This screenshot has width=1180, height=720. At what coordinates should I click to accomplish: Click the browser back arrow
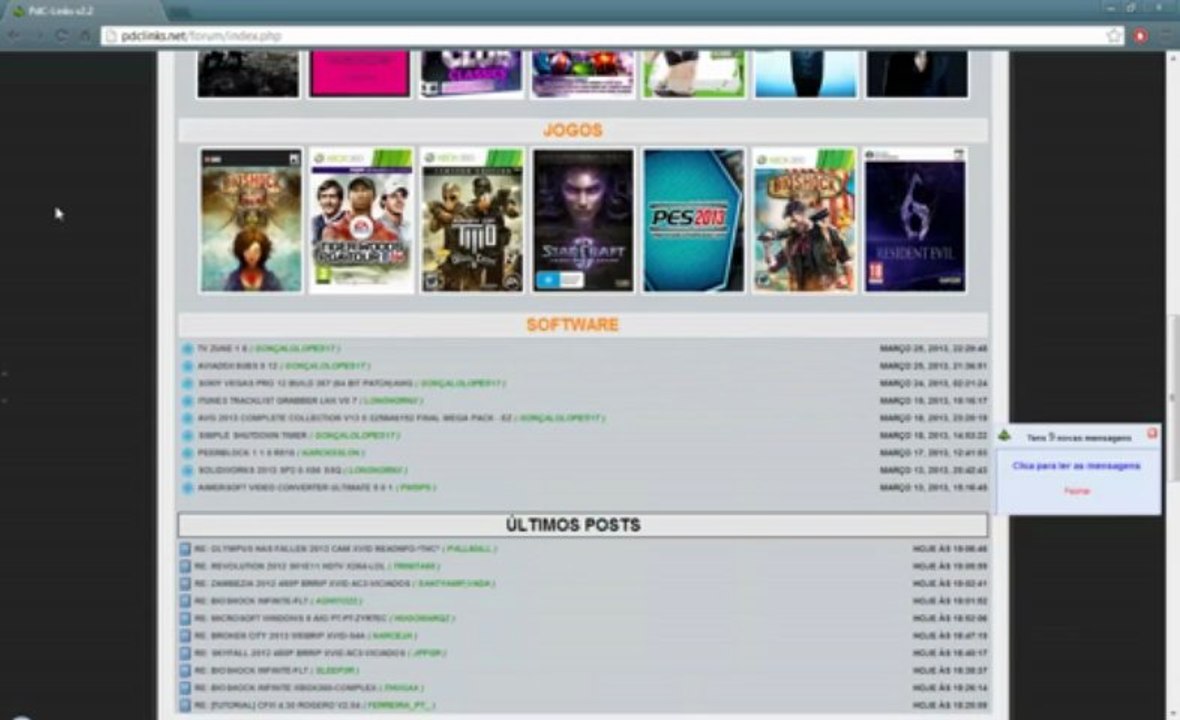[14, 35]
